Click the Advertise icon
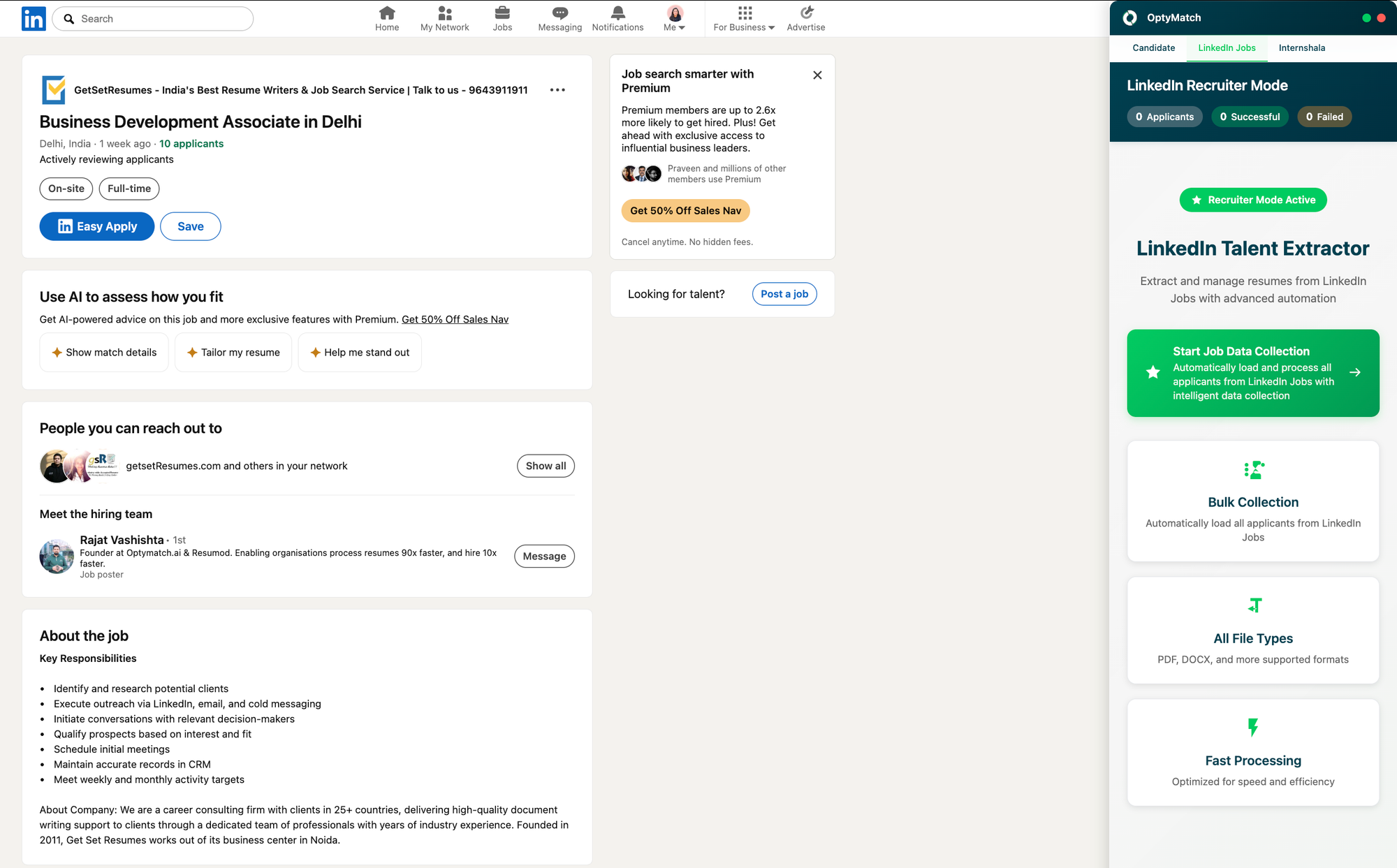The width and height of the screenshot is (1397, 868). [806, 13]
